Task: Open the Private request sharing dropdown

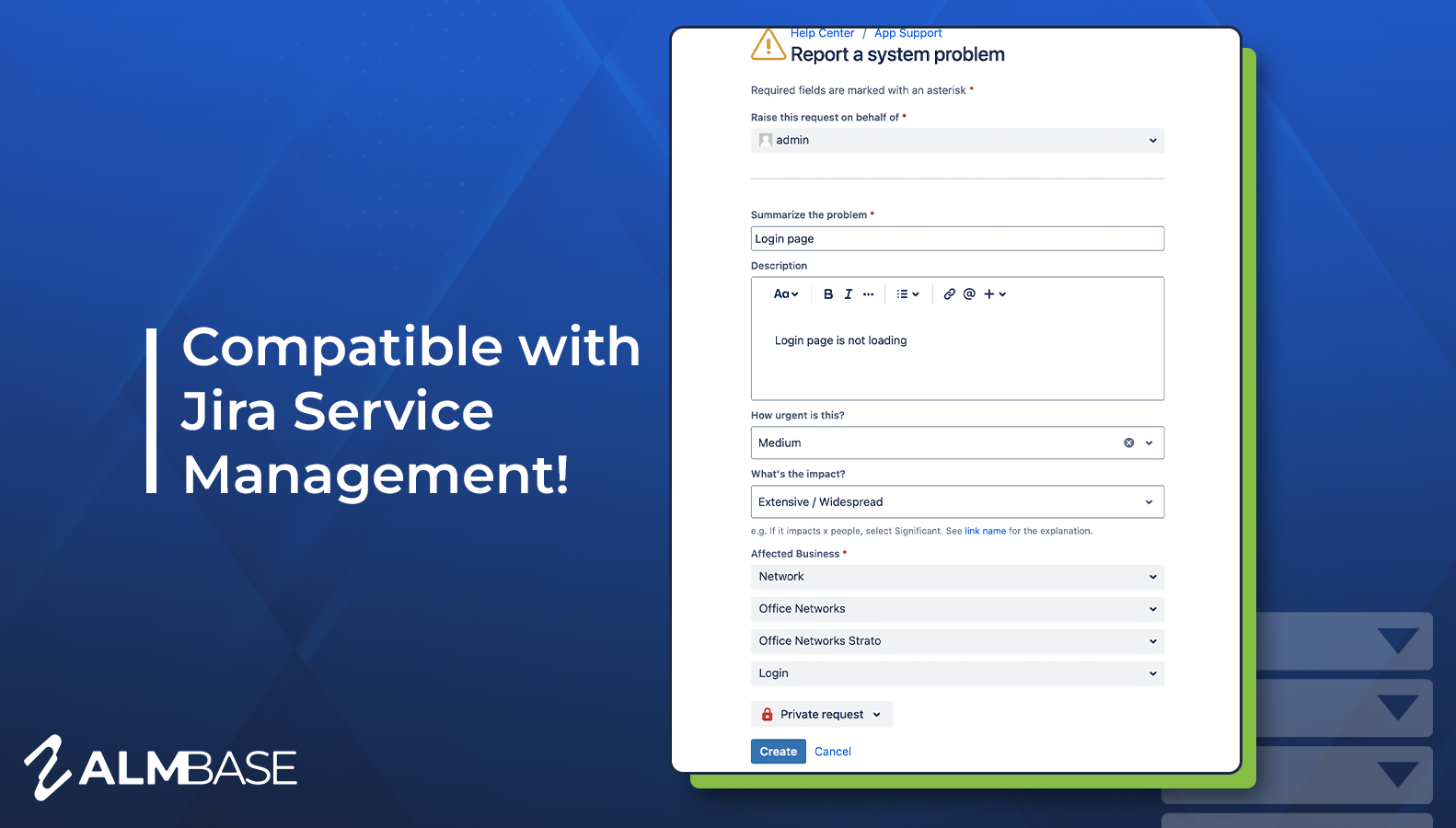Action: [822, 715]
